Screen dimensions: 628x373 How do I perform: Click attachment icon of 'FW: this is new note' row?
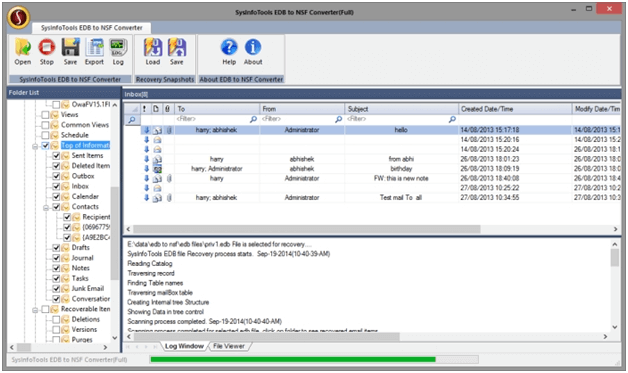169,178
